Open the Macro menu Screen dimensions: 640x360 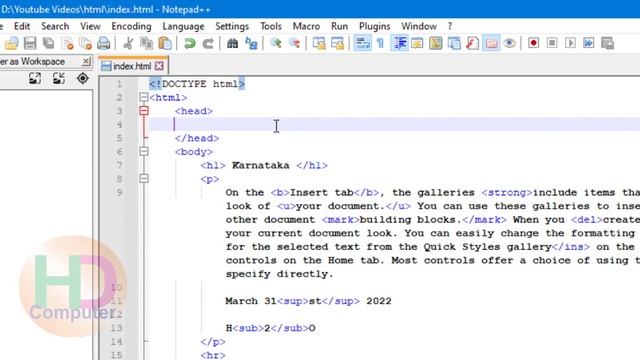pyautogui.click(x=306, y=26)
